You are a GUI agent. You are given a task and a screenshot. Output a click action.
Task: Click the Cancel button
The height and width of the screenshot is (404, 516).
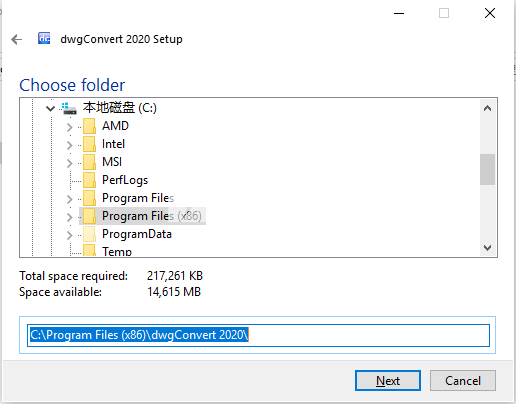tap(463, 380)
